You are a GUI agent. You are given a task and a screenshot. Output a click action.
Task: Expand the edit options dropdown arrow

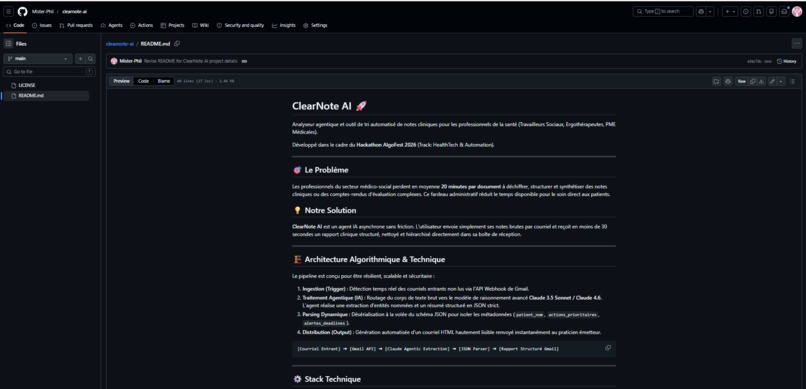point(781,81)
